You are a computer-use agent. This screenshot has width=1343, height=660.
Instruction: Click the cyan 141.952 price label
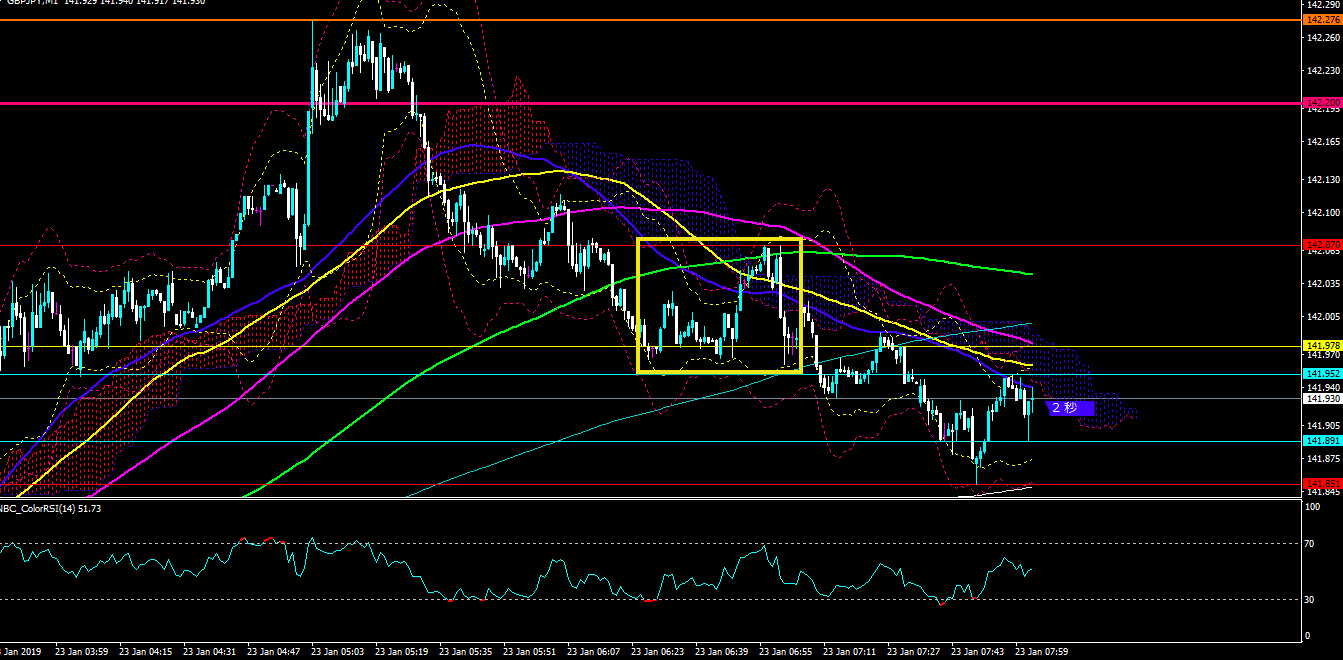[1323, 375]
